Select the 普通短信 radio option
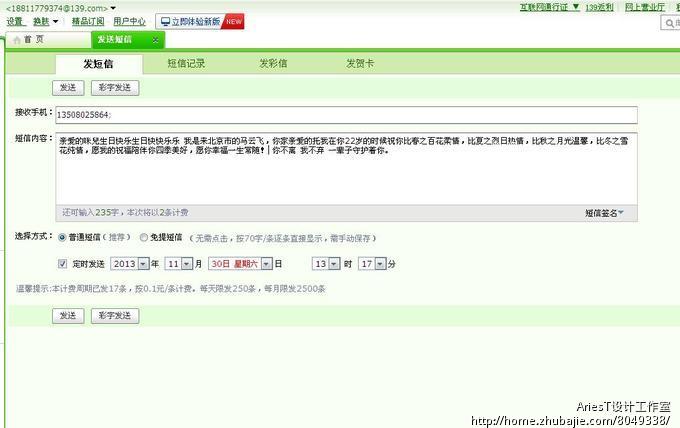 point(62,238)
